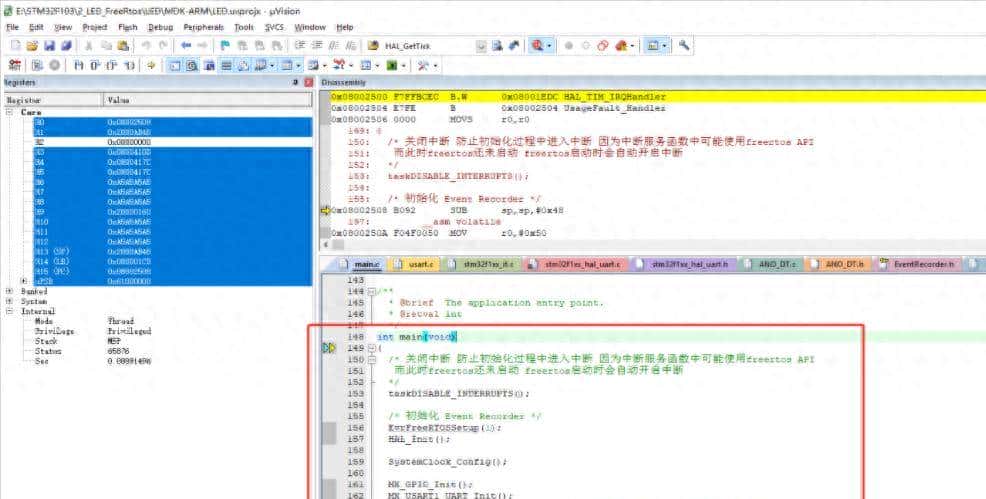986x499 pixels.
Task: Open the Watch Windows dropdown
Action: [x=272, y=65]
